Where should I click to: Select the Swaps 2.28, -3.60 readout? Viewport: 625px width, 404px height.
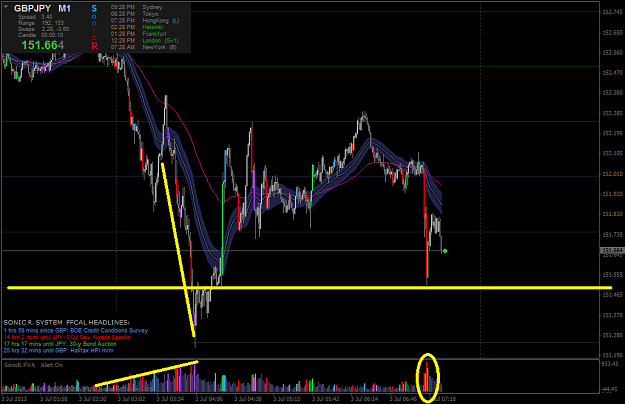coord(43,29)
